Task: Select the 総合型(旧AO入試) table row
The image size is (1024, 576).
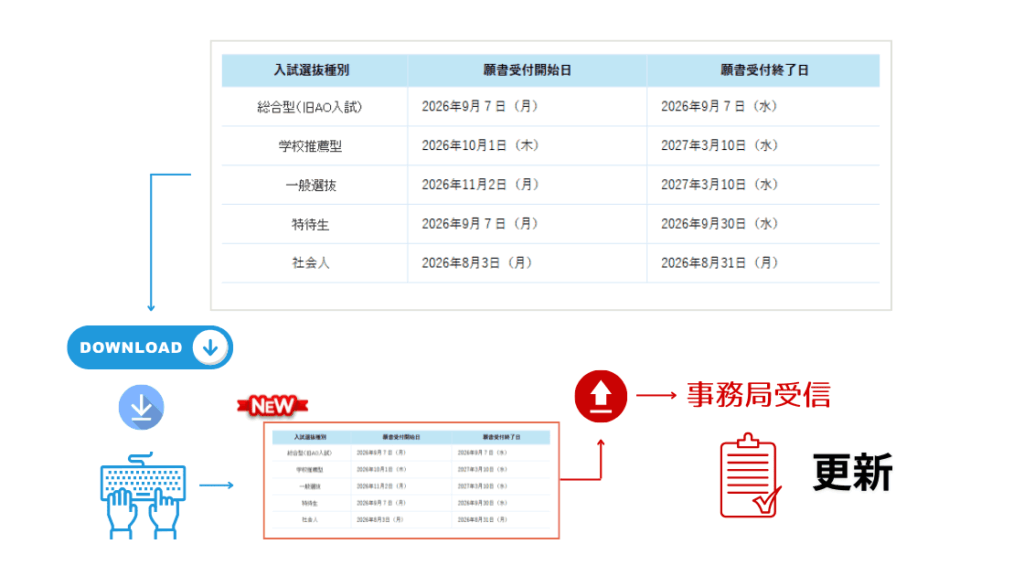Action: 313,106
